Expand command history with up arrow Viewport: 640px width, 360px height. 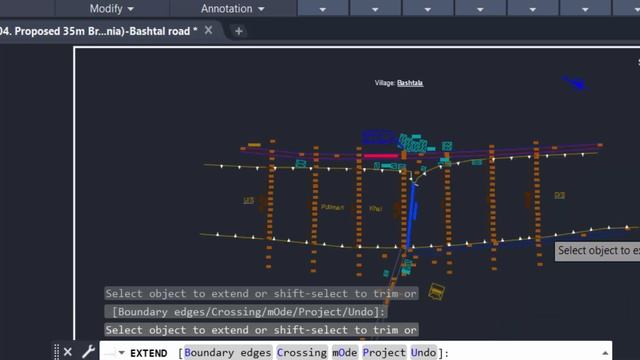point(605,353)
